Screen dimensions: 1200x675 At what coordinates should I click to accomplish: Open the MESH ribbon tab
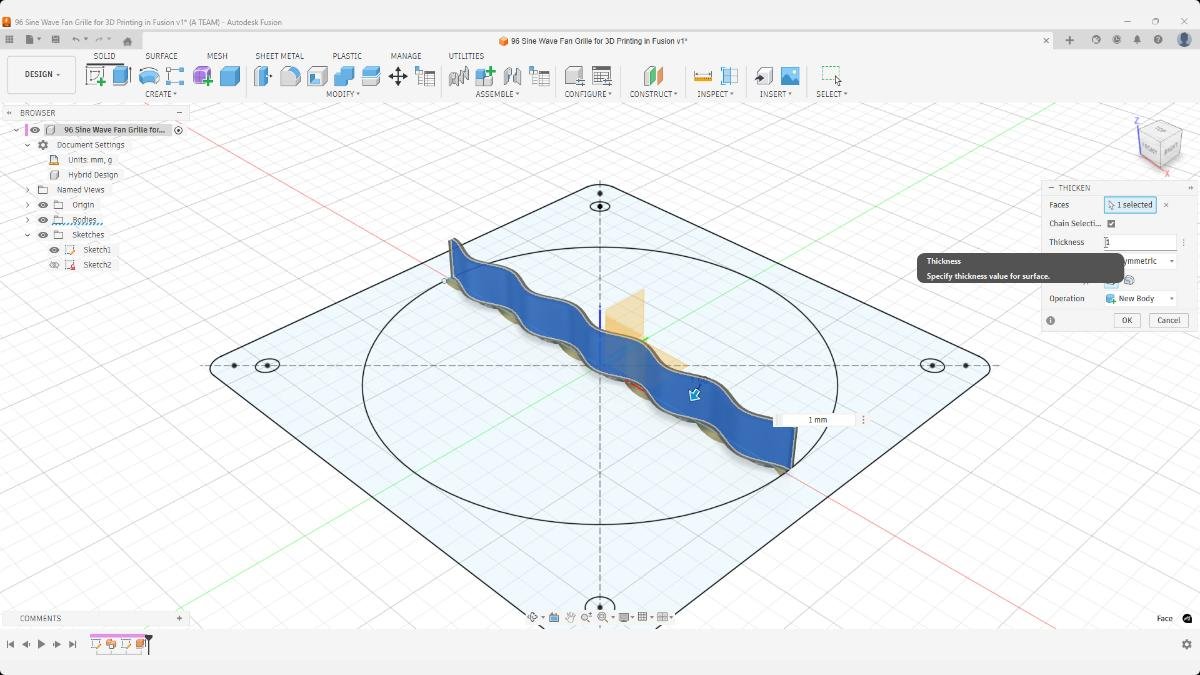(x=217, y=56)
